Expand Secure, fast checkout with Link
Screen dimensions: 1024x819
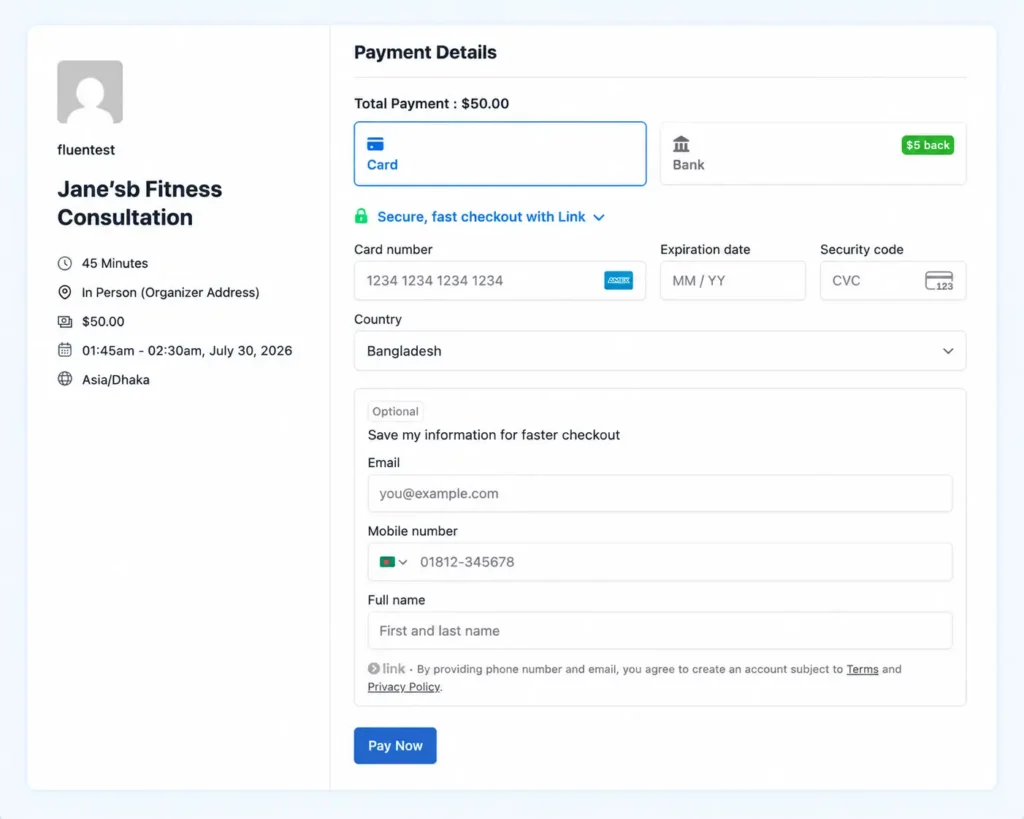click(490, 217)
